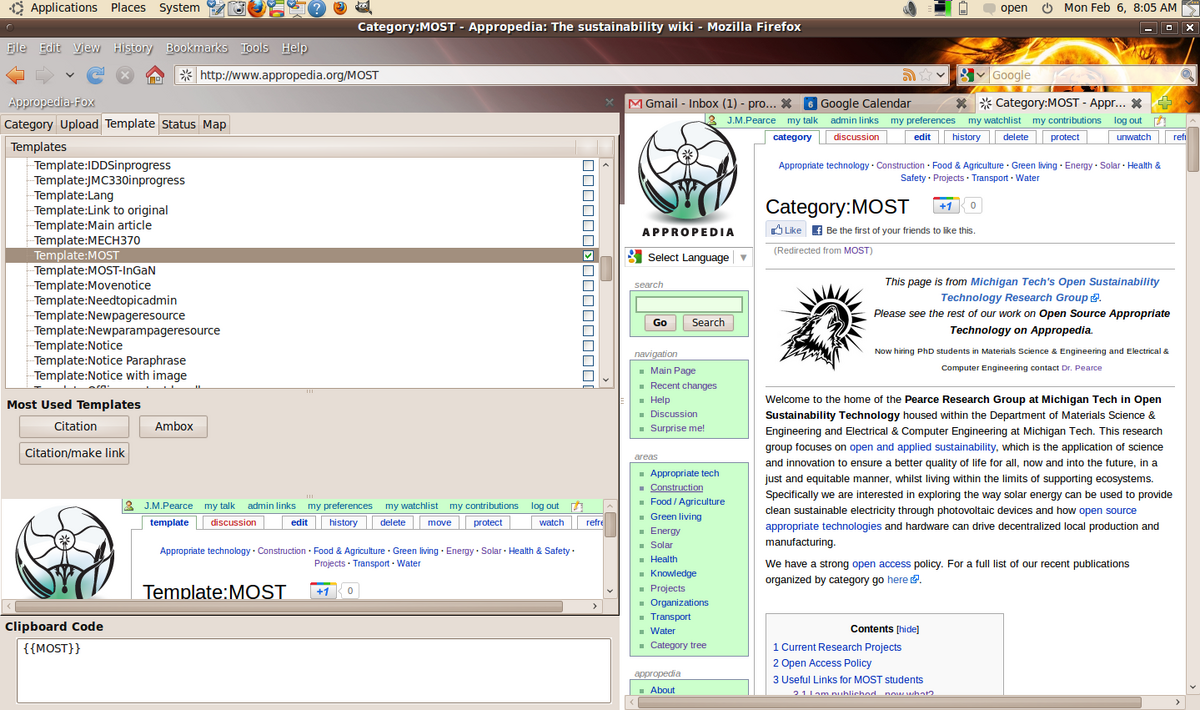
Task: Check the Template:Link to original checkbox
Action: click(588, 211)
